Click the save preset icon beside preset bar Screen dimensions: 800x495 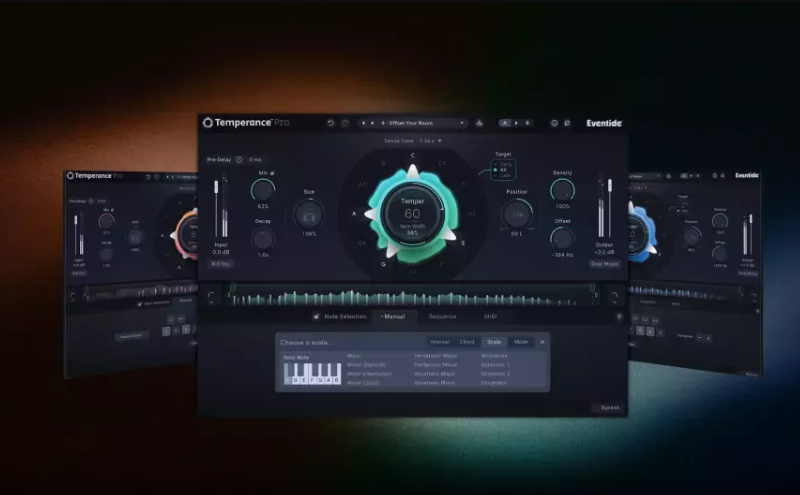click(x=479, y=123)
